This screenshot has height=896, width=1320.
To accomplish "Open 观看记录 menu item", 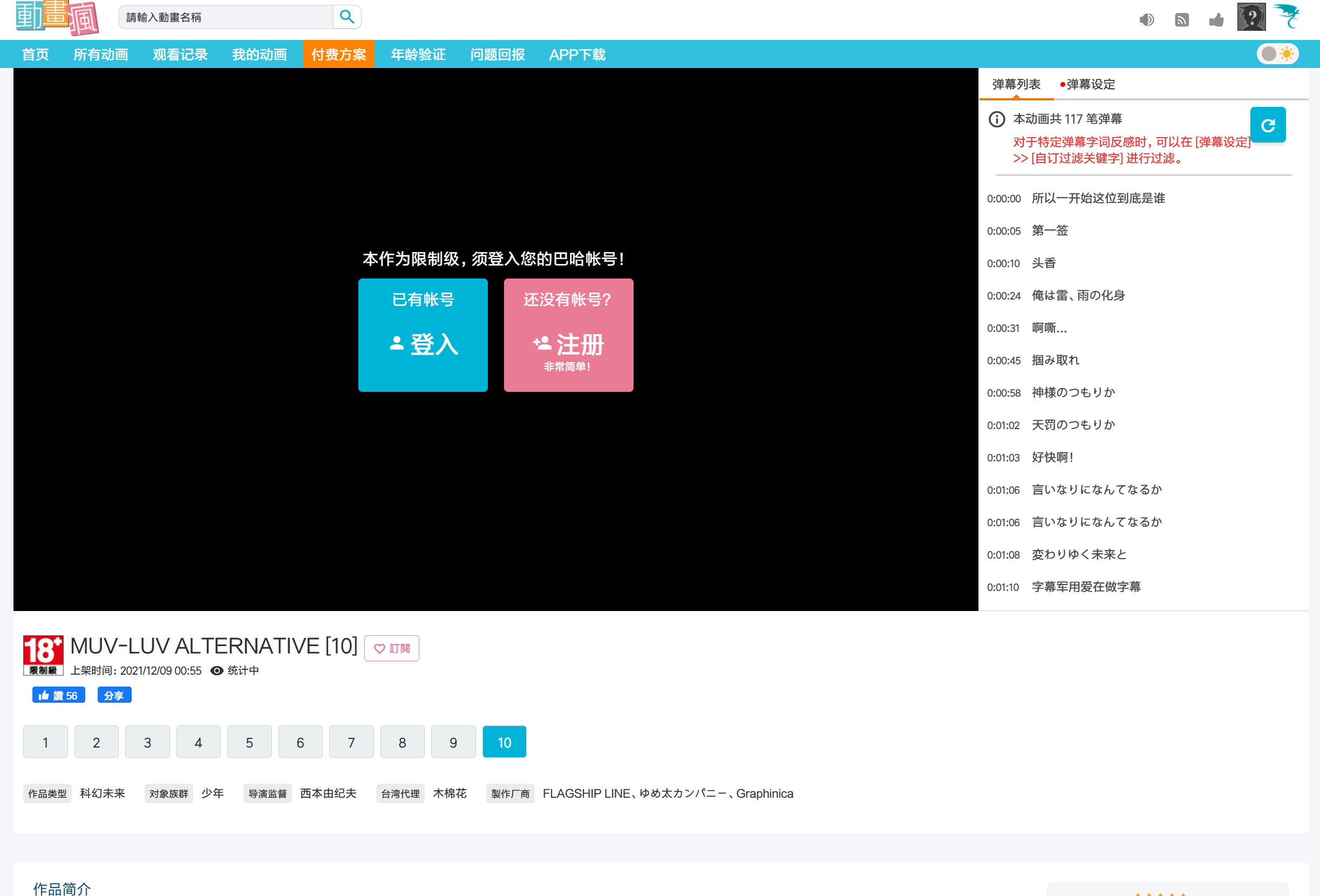I will (180, 55).
